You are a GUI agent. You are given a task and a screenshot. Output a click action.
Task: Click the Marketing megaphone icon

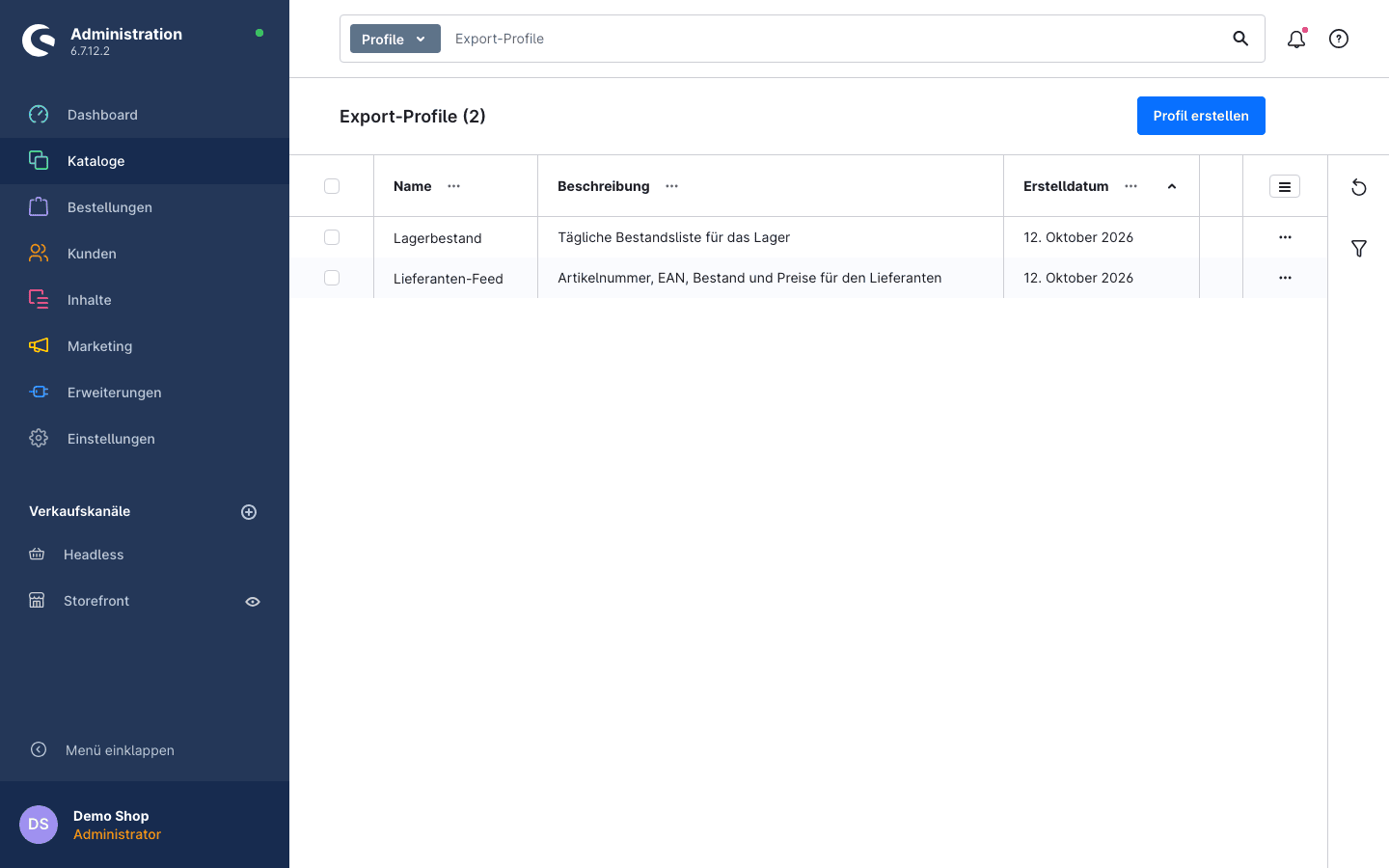pos(39,346)
